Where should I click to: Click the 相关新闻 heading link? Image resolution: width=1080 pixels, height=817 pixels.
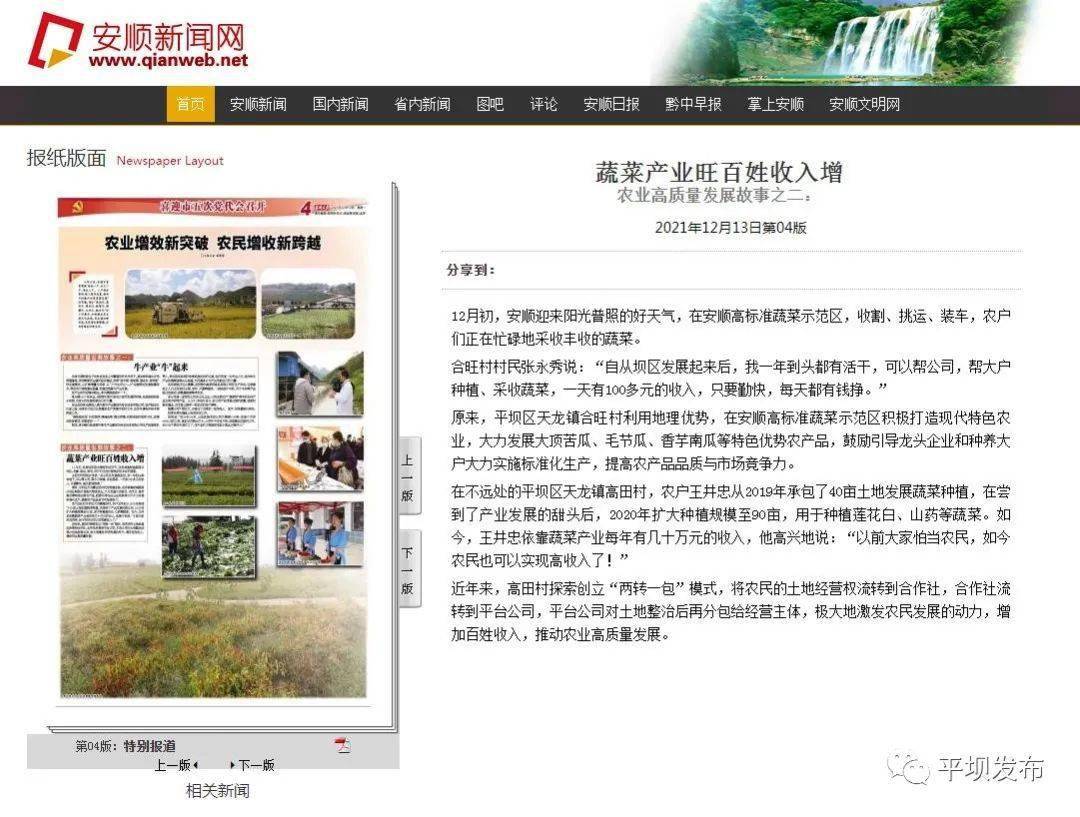[218, 791]
